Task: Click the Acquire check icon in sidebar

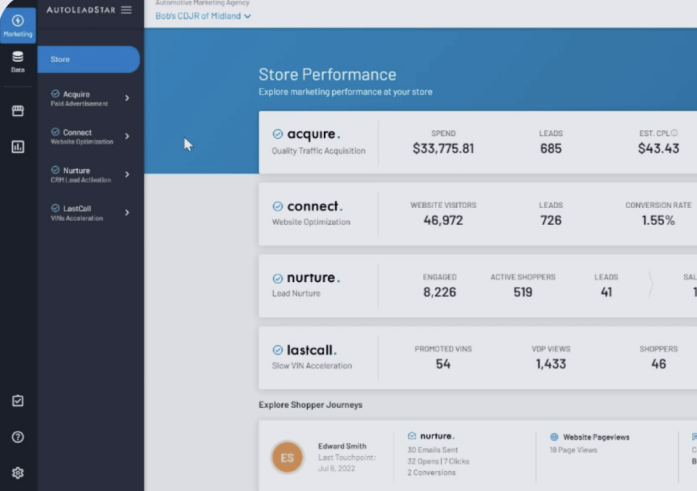Action: click(x=55, y=94)
